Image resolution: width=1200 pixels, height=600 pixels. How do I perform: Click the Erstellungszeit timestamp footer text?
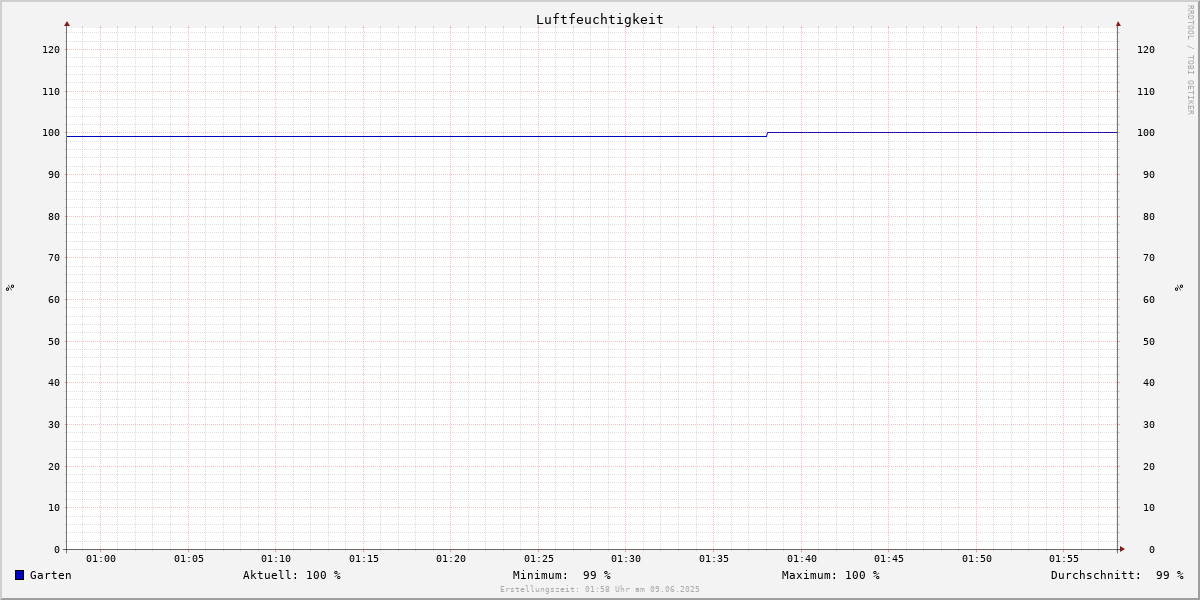click(x=600, y=589)
